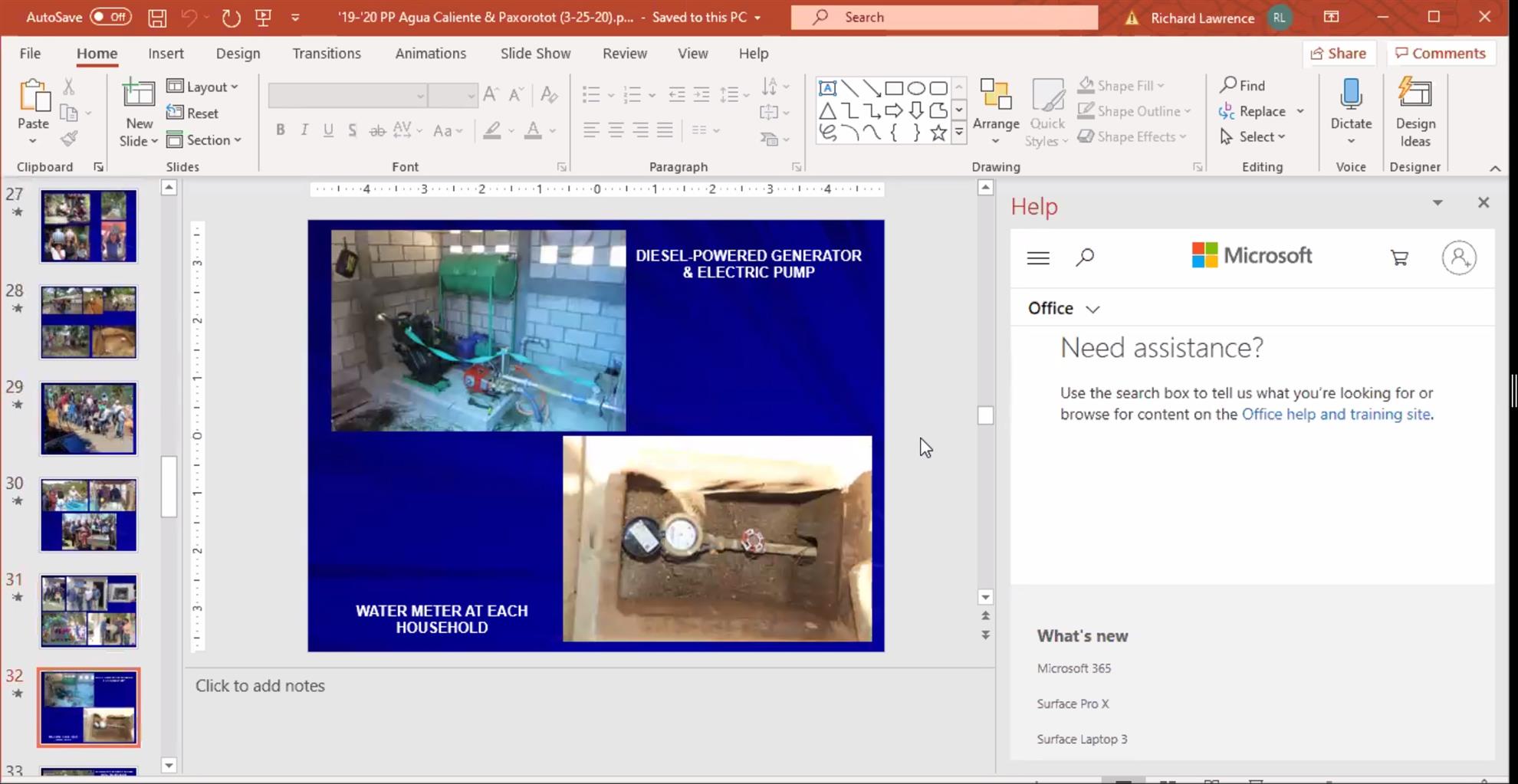Click the Save icon in title bar

point(157,18)
